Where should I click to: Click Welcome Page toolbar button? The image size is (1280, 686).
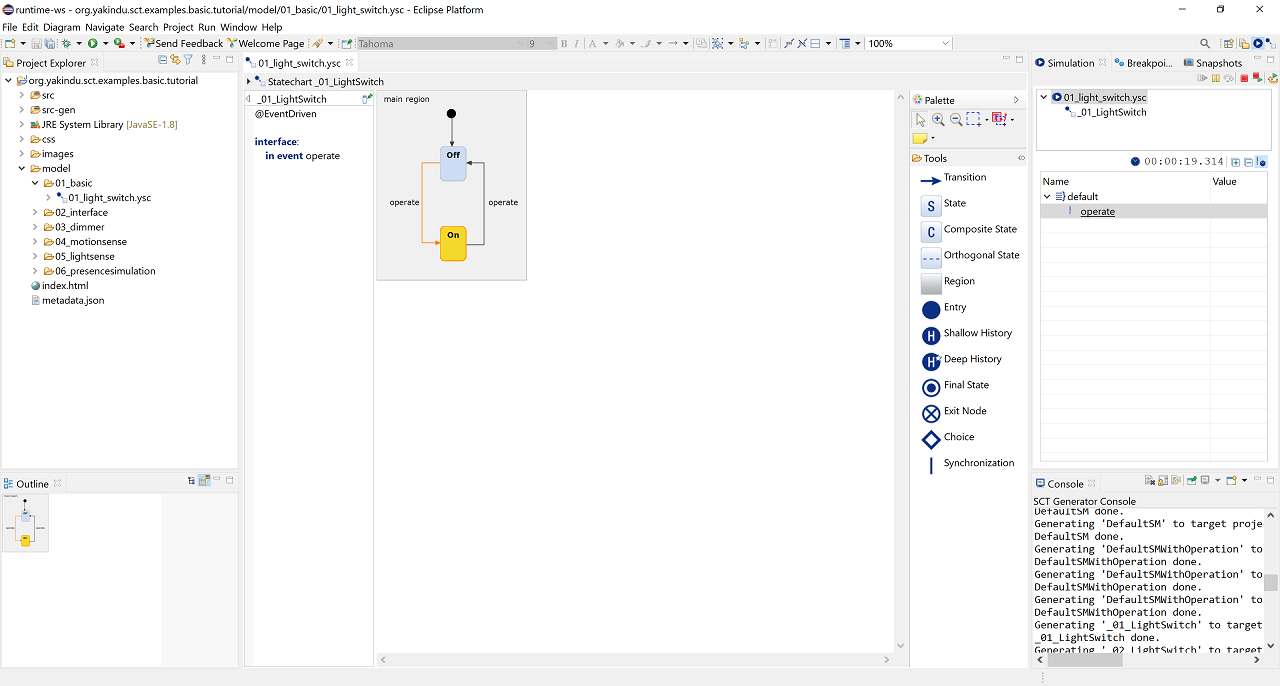[266, 43]
